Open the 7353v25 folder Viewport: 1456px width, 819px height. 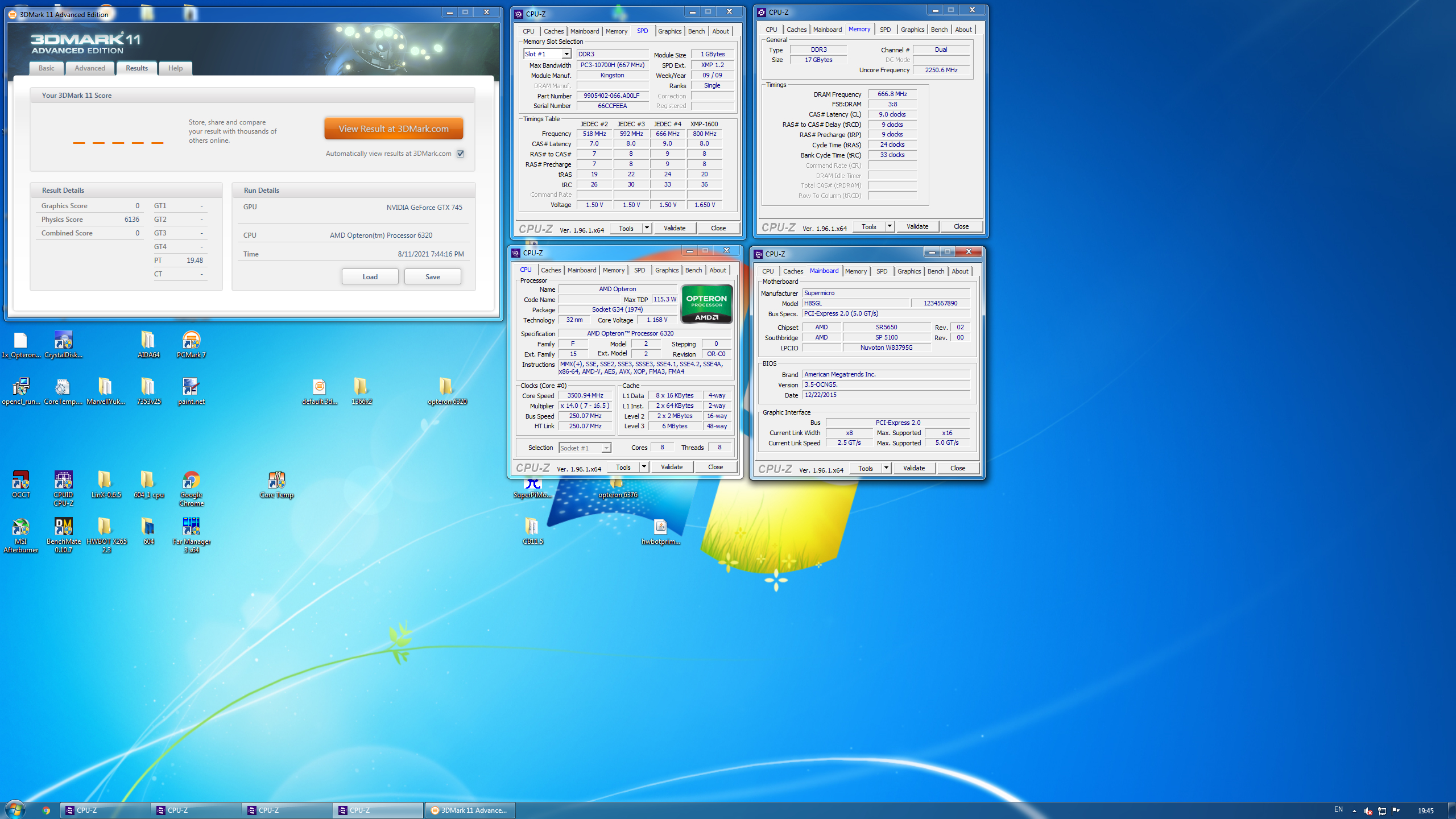point(148,391)
